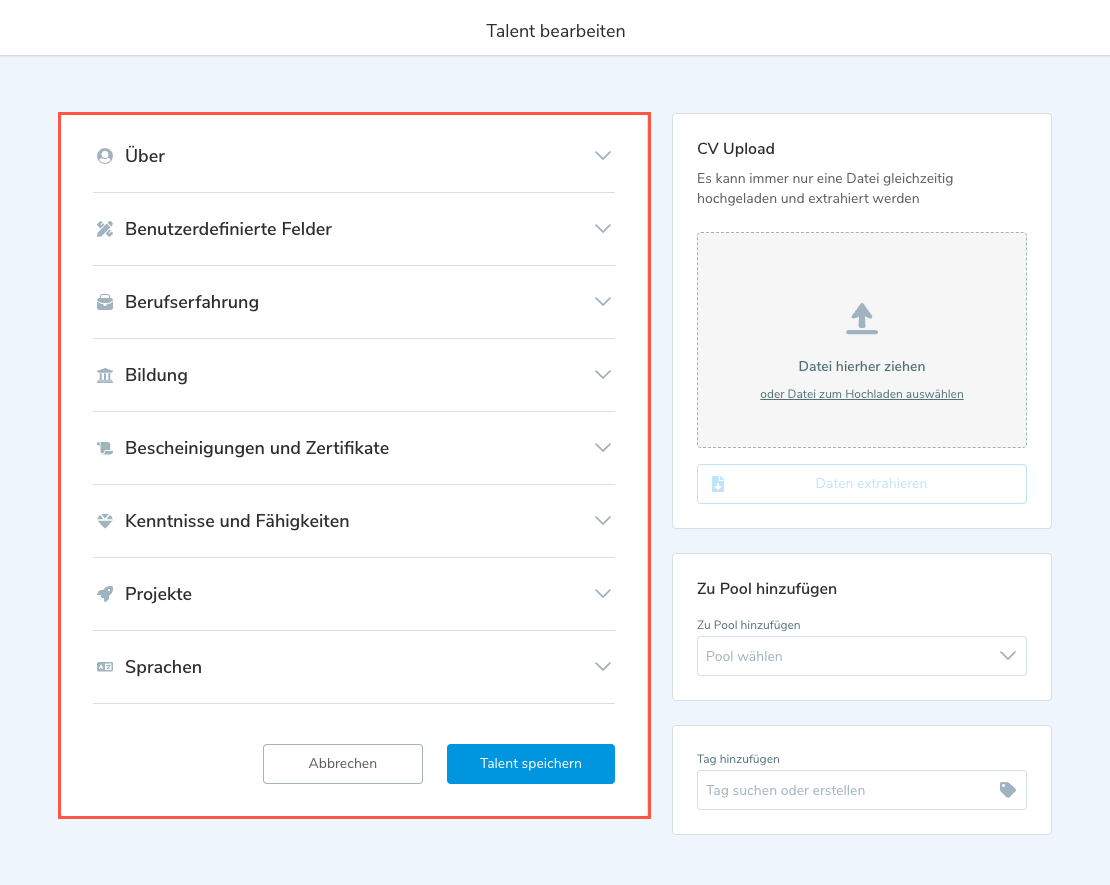Expand the Projekte section chevron
1110x885 pixels.
tap(602, 594)
